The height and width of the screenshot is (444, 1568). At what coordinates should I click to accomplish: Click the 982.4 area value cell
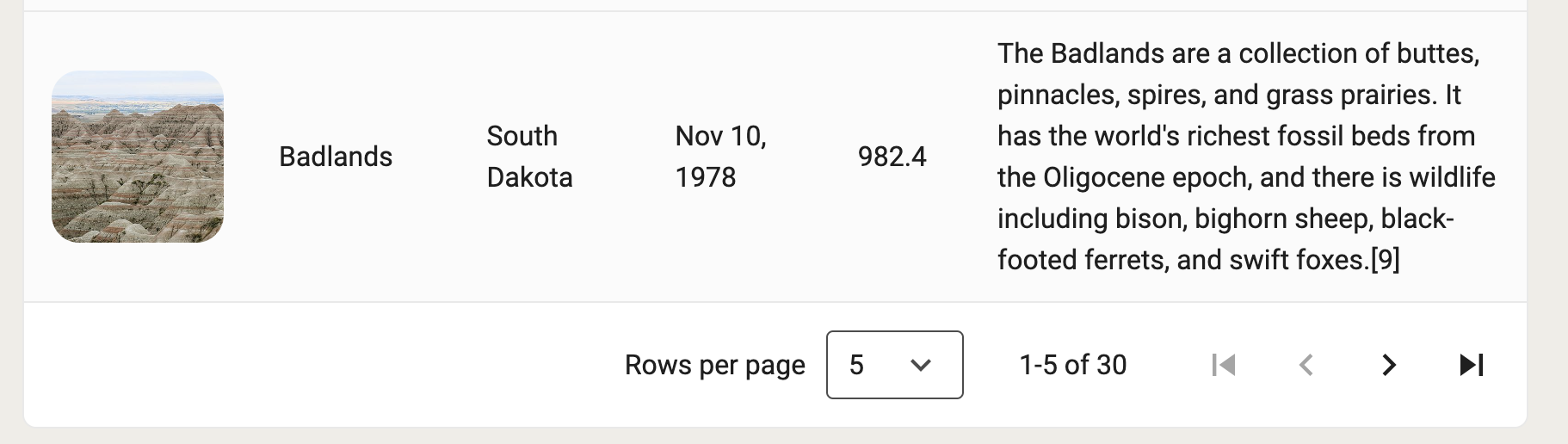click(x=892, y=157)
